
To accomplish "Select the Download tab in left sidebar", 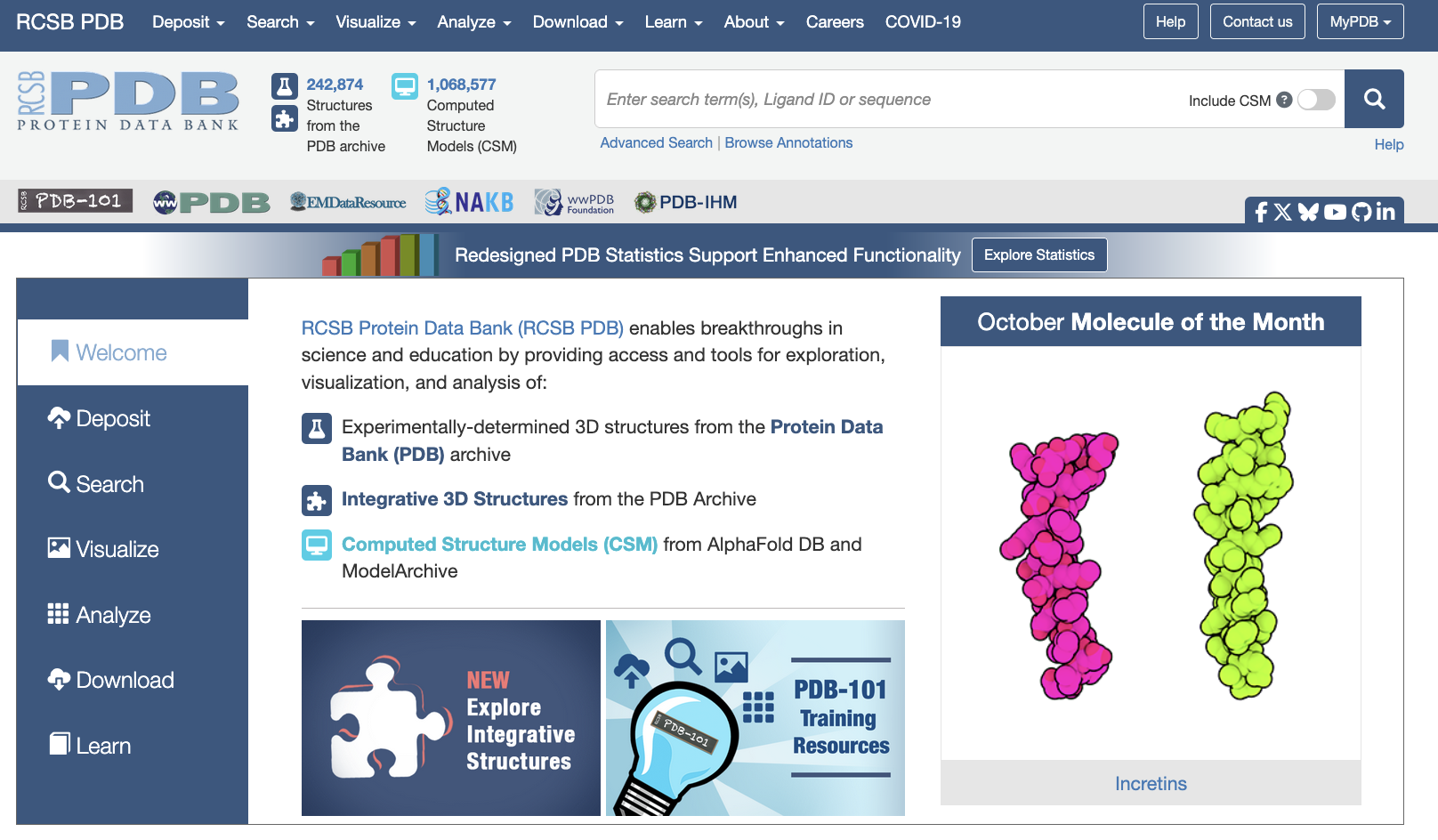I will tap(125, 680).
